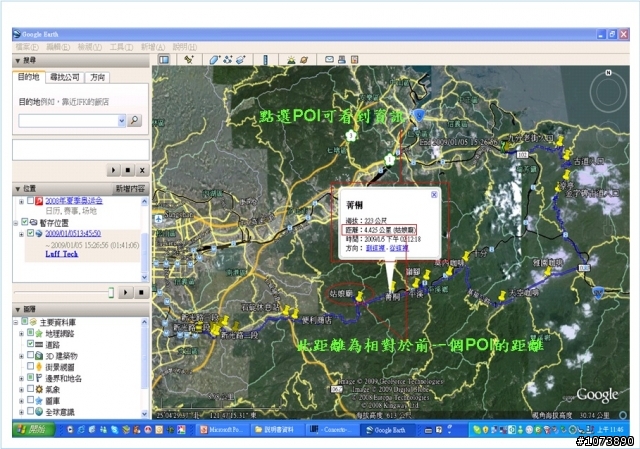Click the globe icon of 2009/01/05 track
The image size is (640, 449).
[39, 233]
